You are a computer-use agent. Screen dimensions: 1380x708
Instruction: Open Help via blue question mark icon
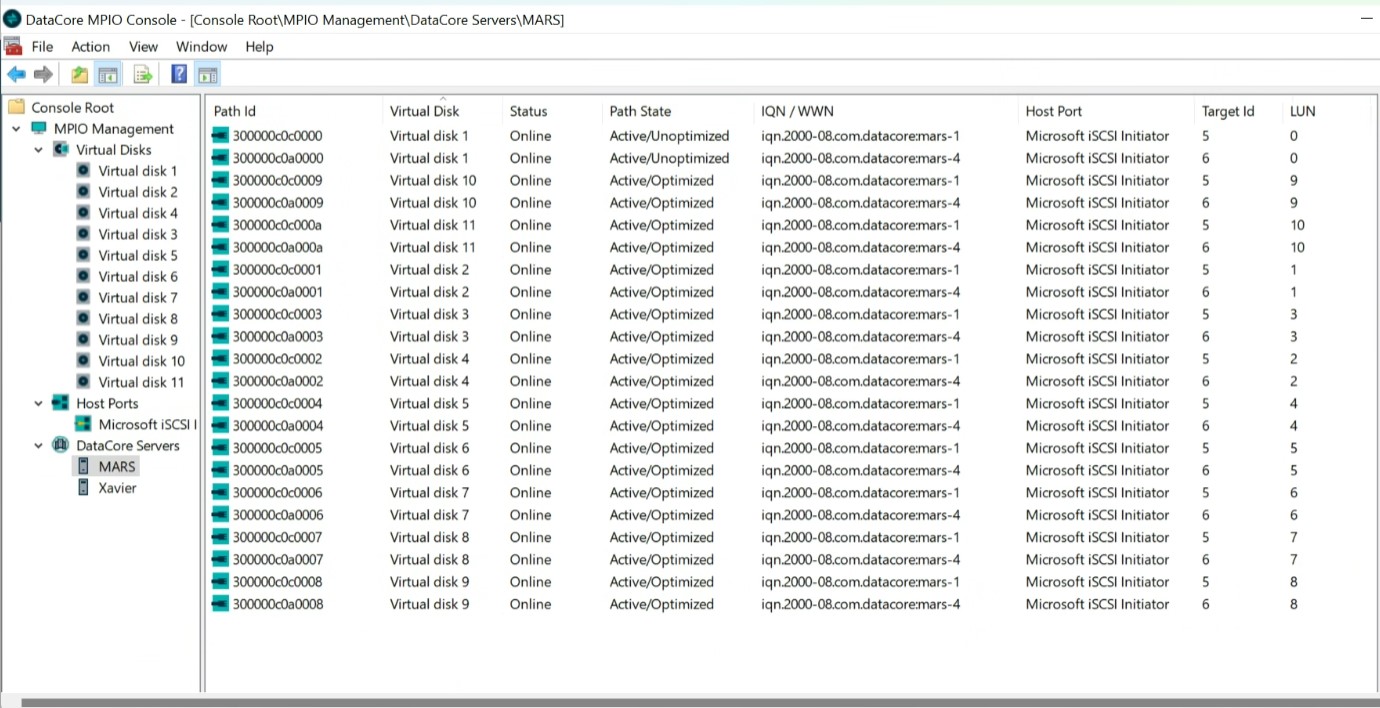pos(179,75)
